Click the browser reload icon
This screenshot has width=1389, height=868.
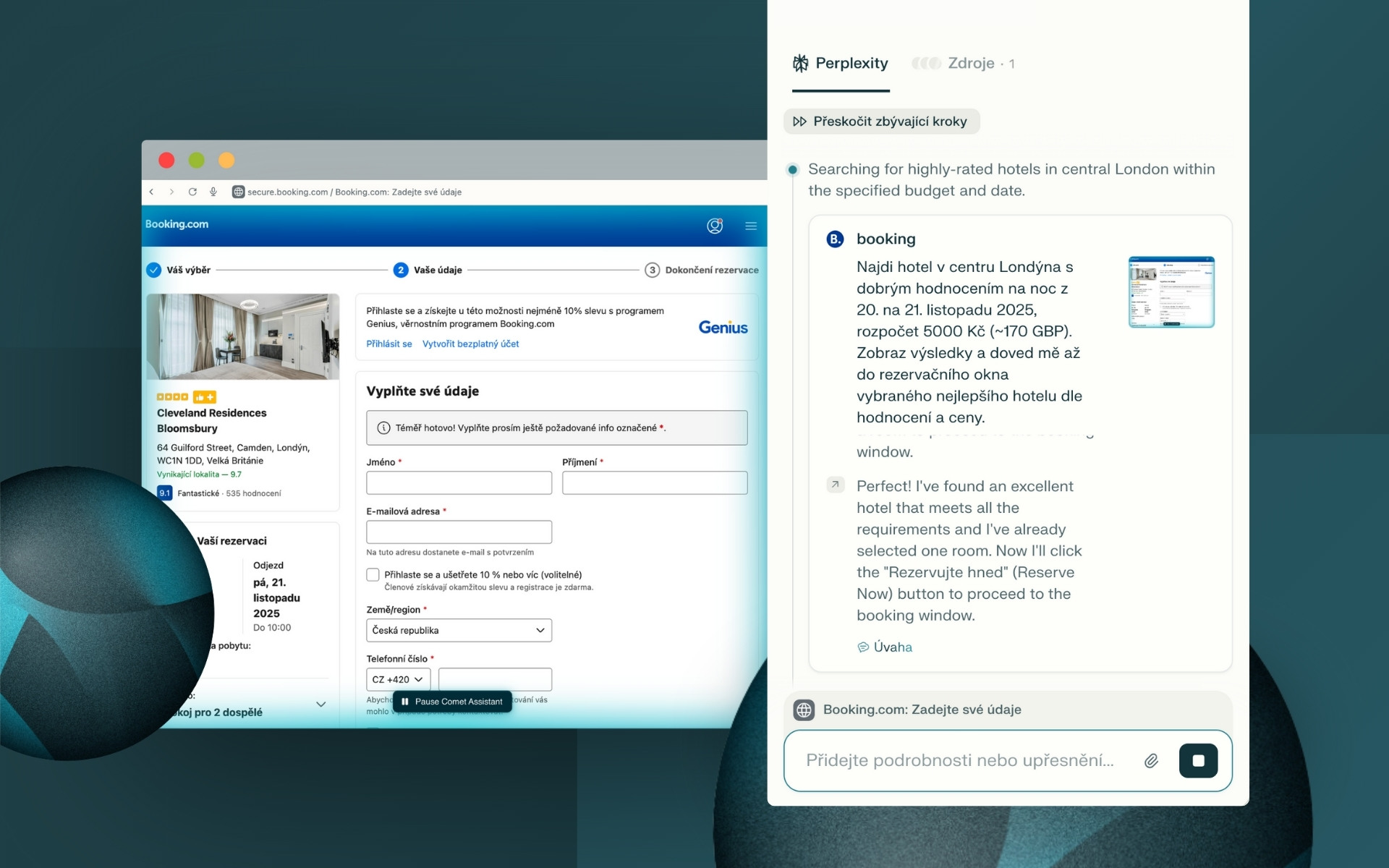click(192, 192)
